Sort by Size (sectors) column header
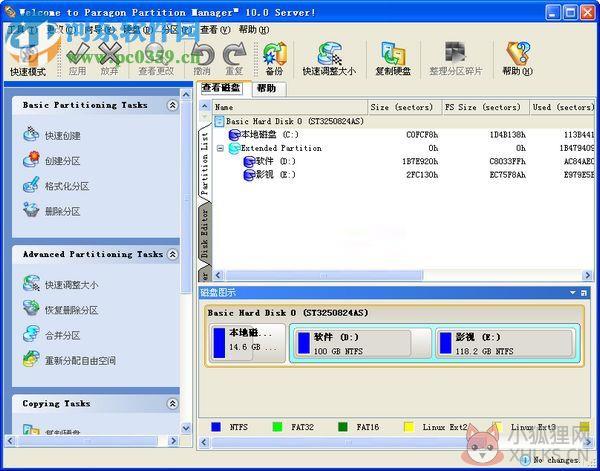 click(x=405, y=107)
